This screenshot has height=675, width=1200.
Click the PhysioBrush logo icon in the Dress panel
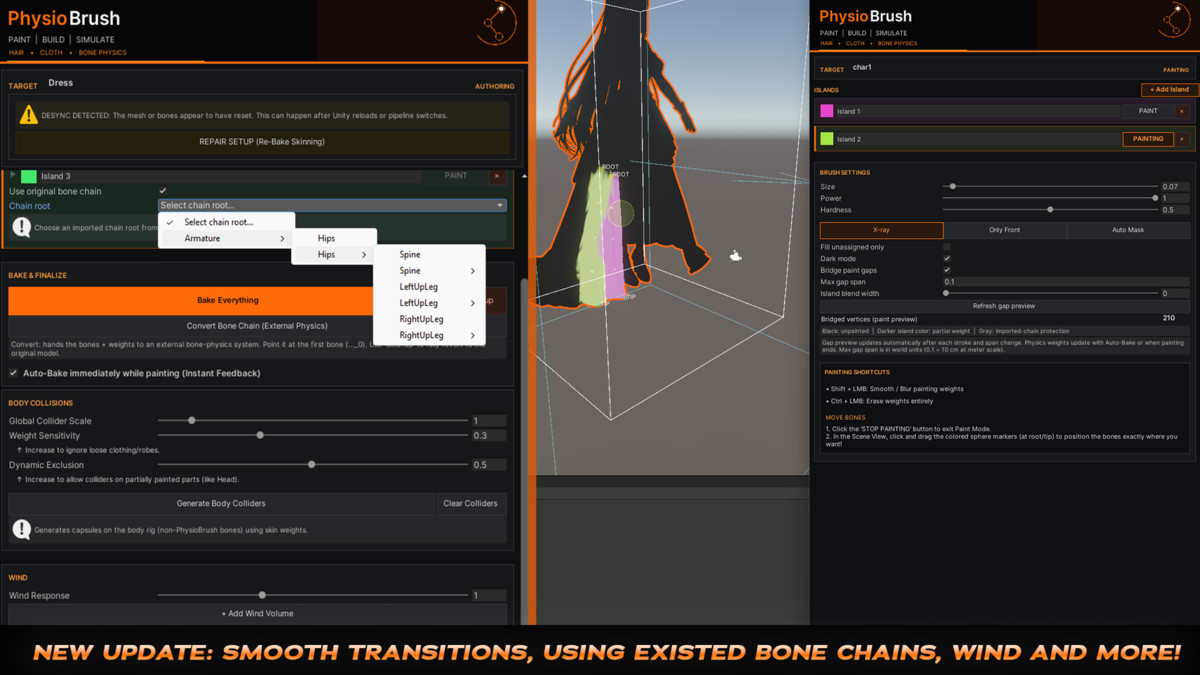point(495,23)
